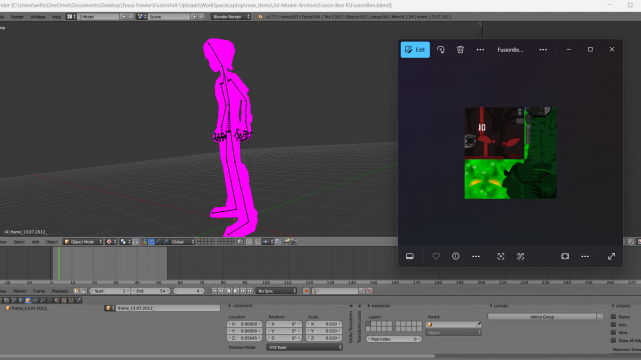Play the animation forward
The width and height of the screenshot is (641, 360).
click(x=235, y=291)
